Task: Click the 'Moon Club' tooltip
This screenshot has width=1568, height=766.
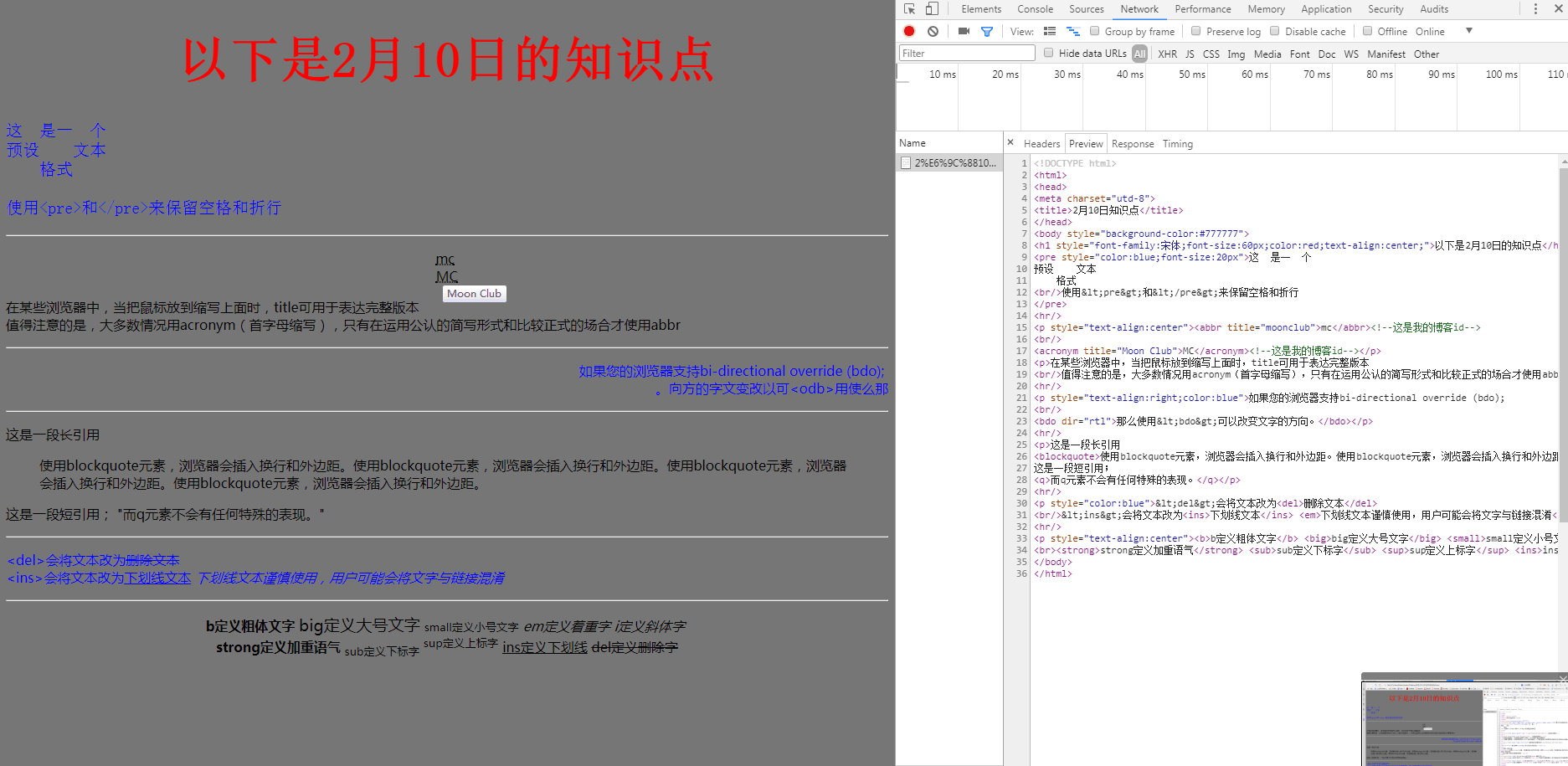Action: point(474,294)
